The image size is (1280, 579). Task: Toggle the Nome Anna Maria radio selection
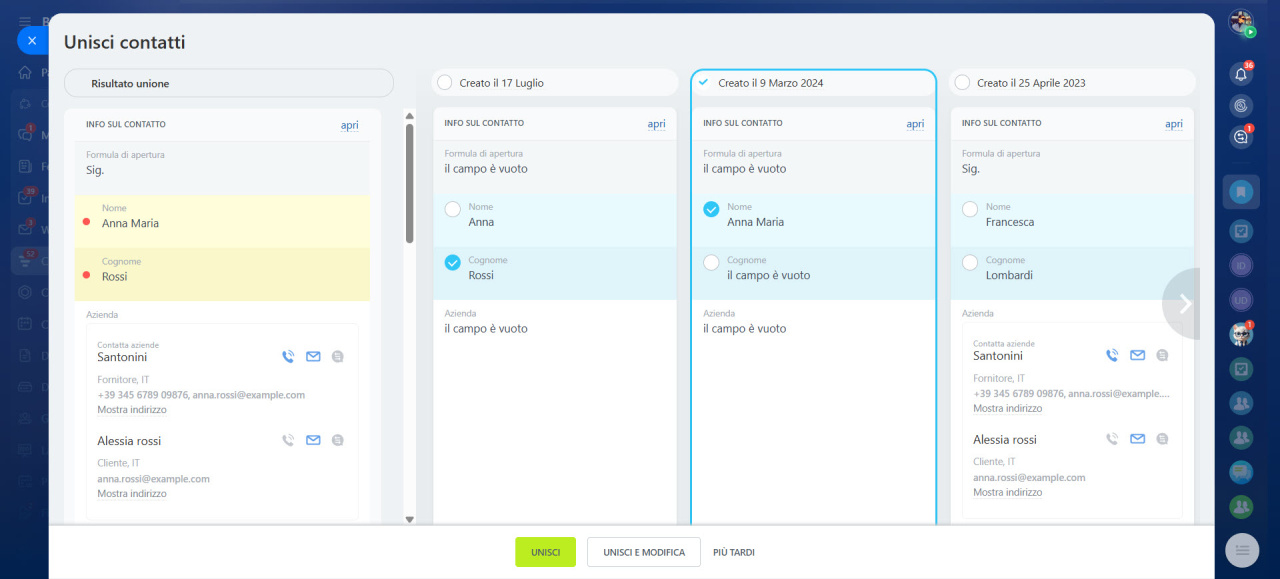(x=711, y=209)
